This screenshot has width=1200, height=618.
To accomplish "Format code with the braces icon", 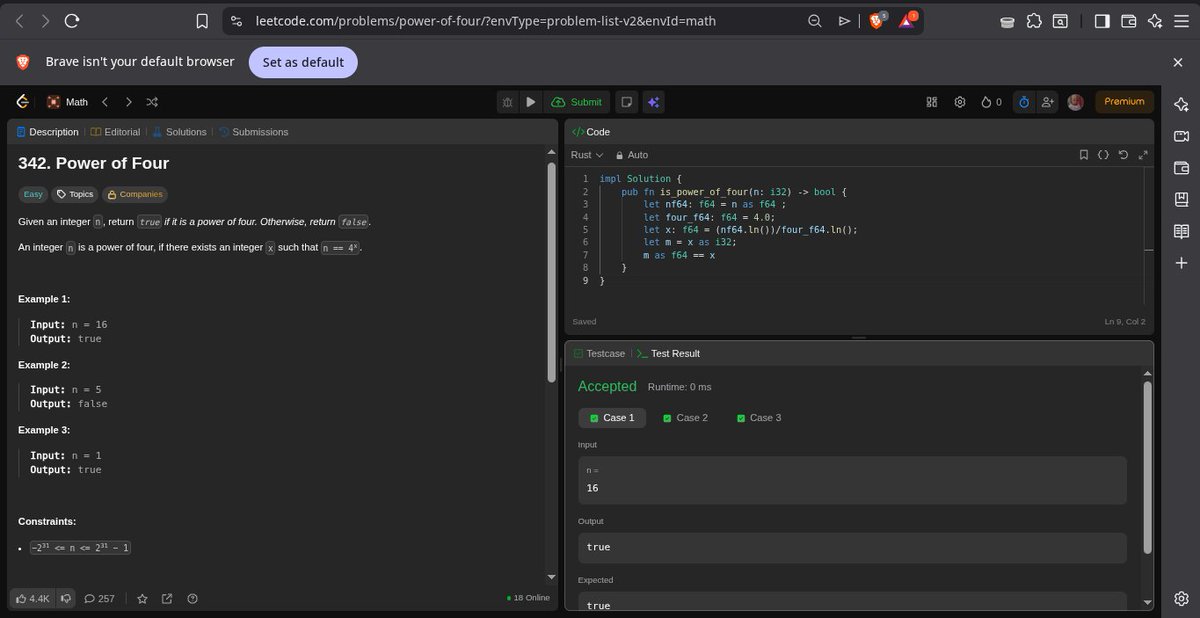I will 1103,155.
